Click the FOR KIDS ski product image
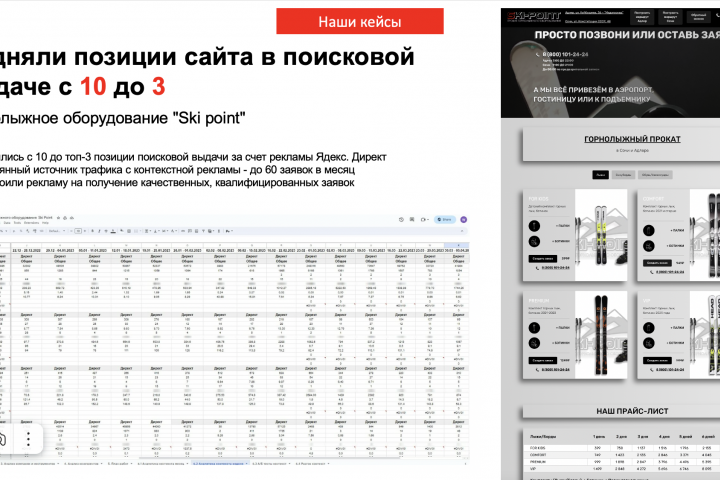 click(601, 235)
